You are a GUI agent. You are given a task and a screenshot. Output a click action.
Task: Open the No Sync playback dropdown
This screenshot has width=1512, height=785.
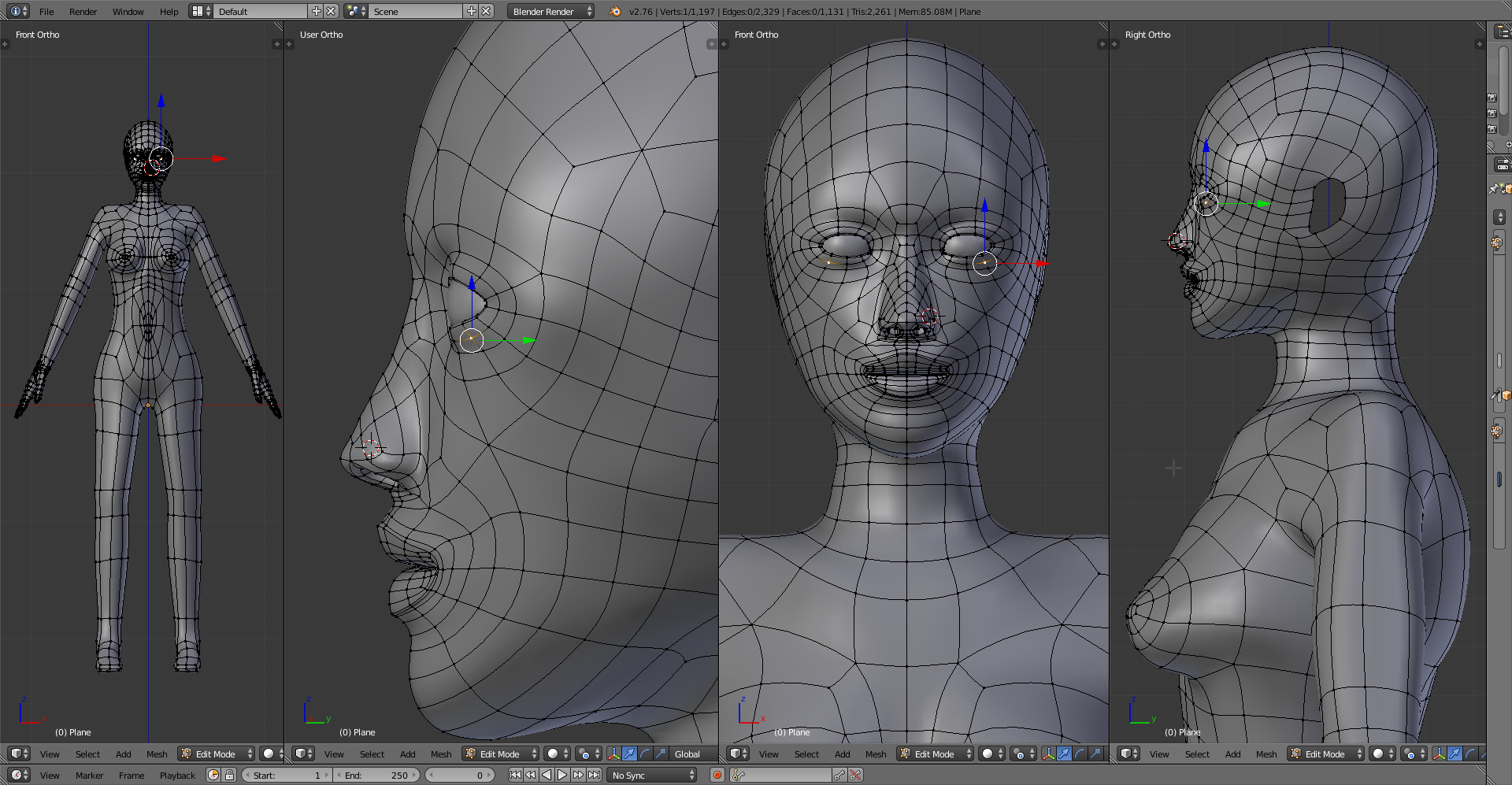(x=653, y=776)
